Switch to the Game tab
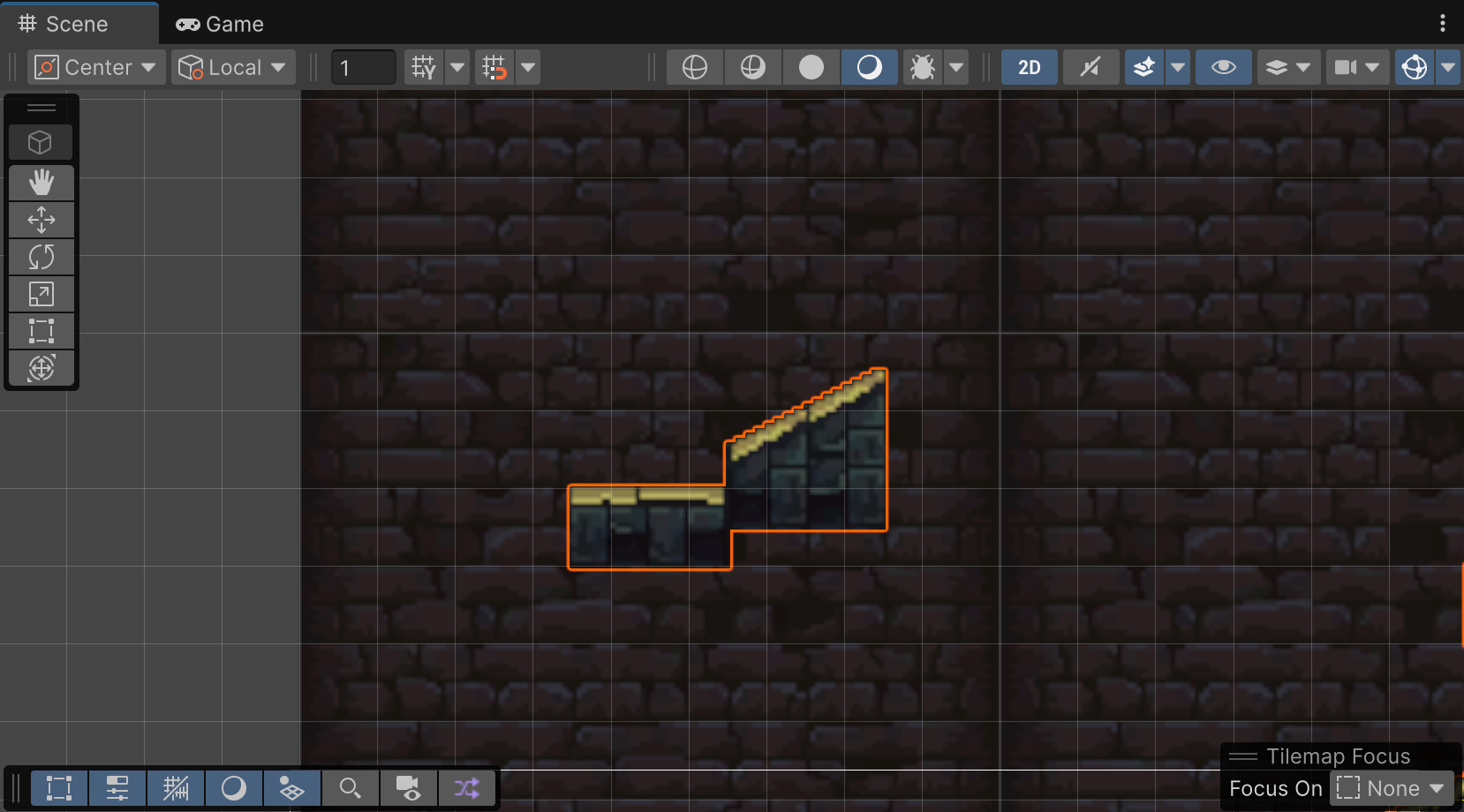 (x=220, y=24)
